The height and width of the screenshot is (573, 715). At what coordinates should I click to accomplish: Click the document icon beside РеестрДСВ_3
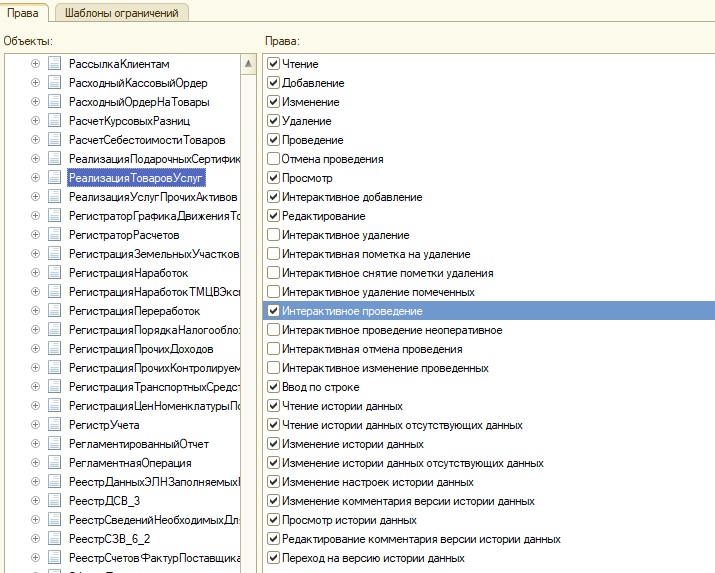(x=55, y=501)
